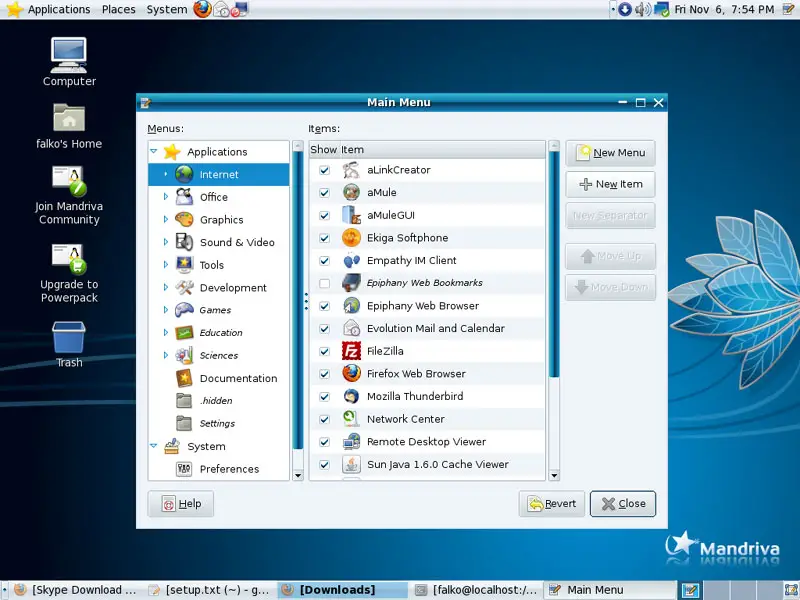Expand the Education submenu arrow
Screen dimensions: 800x600
[166, 333]
